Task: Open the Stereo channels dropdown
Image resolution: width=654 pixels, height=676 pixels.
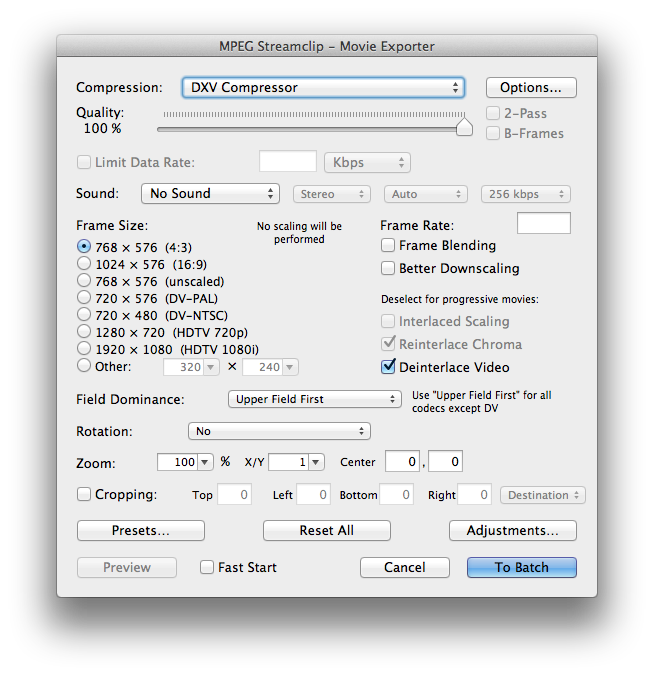Action: (332, 194)
